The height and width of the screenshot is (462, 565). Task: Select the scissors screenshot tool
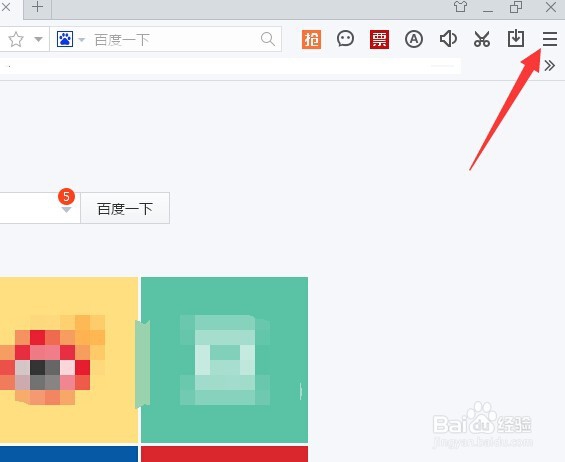coord(482,39)
